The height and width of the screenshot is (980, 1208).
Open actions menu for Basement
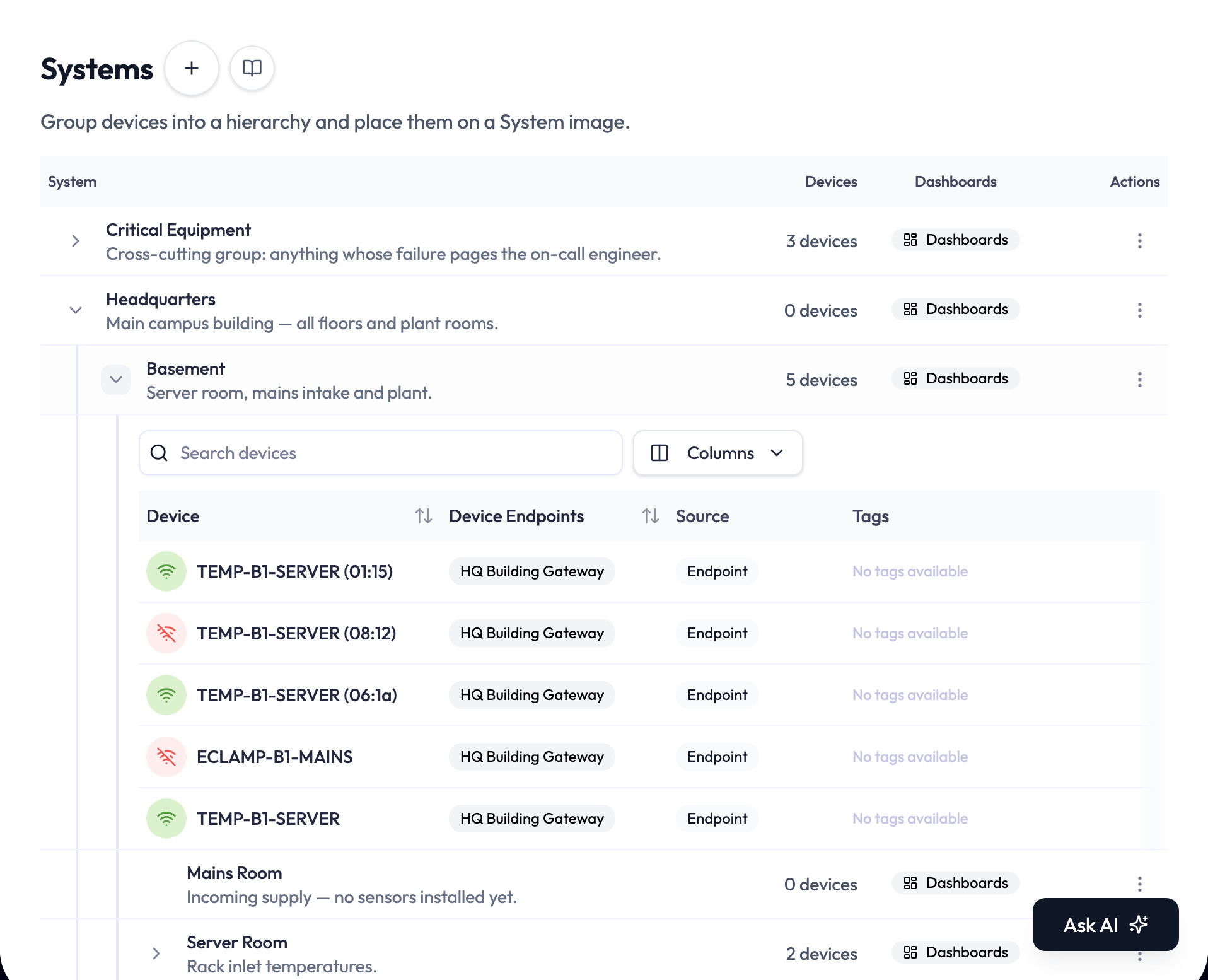pyautogui.click(x=1139, y=380)
